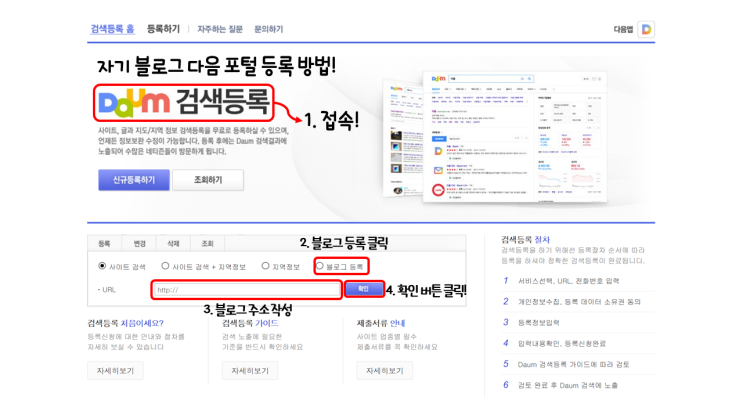Click the blue 확인 button
The width and height of the screenshot is (743, 418).
[x=363, y=289]
